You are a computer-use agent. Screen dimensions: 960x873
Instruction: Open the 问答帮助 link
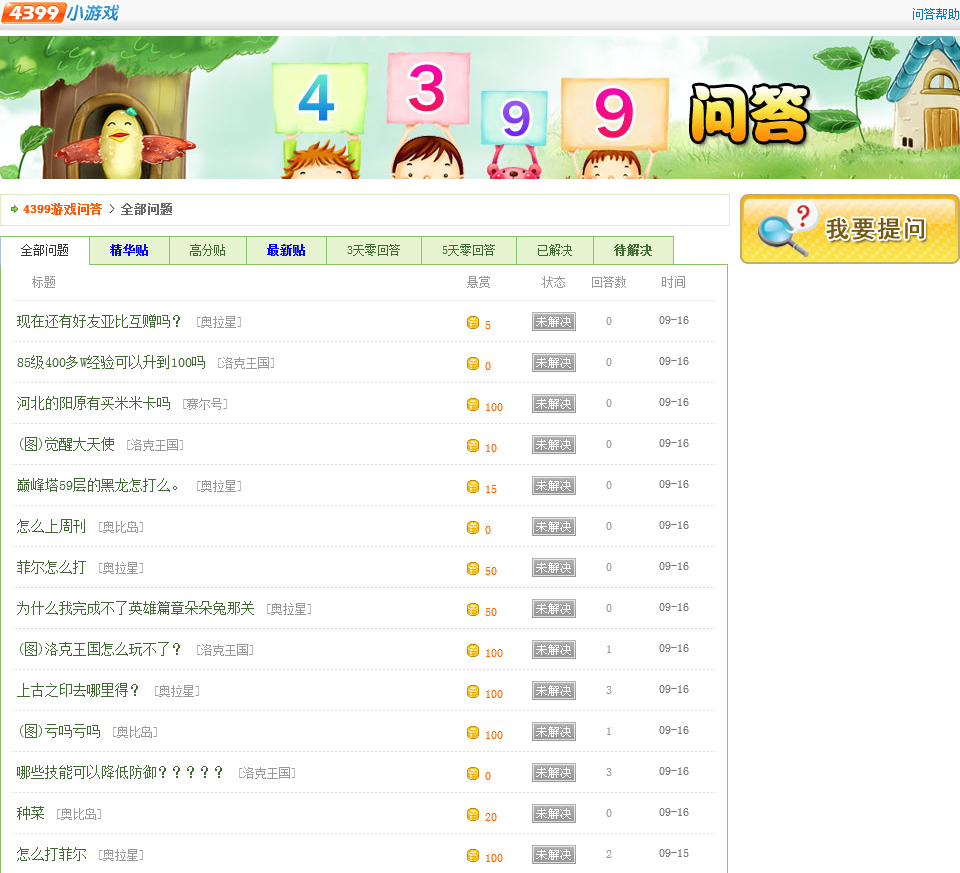935,14
